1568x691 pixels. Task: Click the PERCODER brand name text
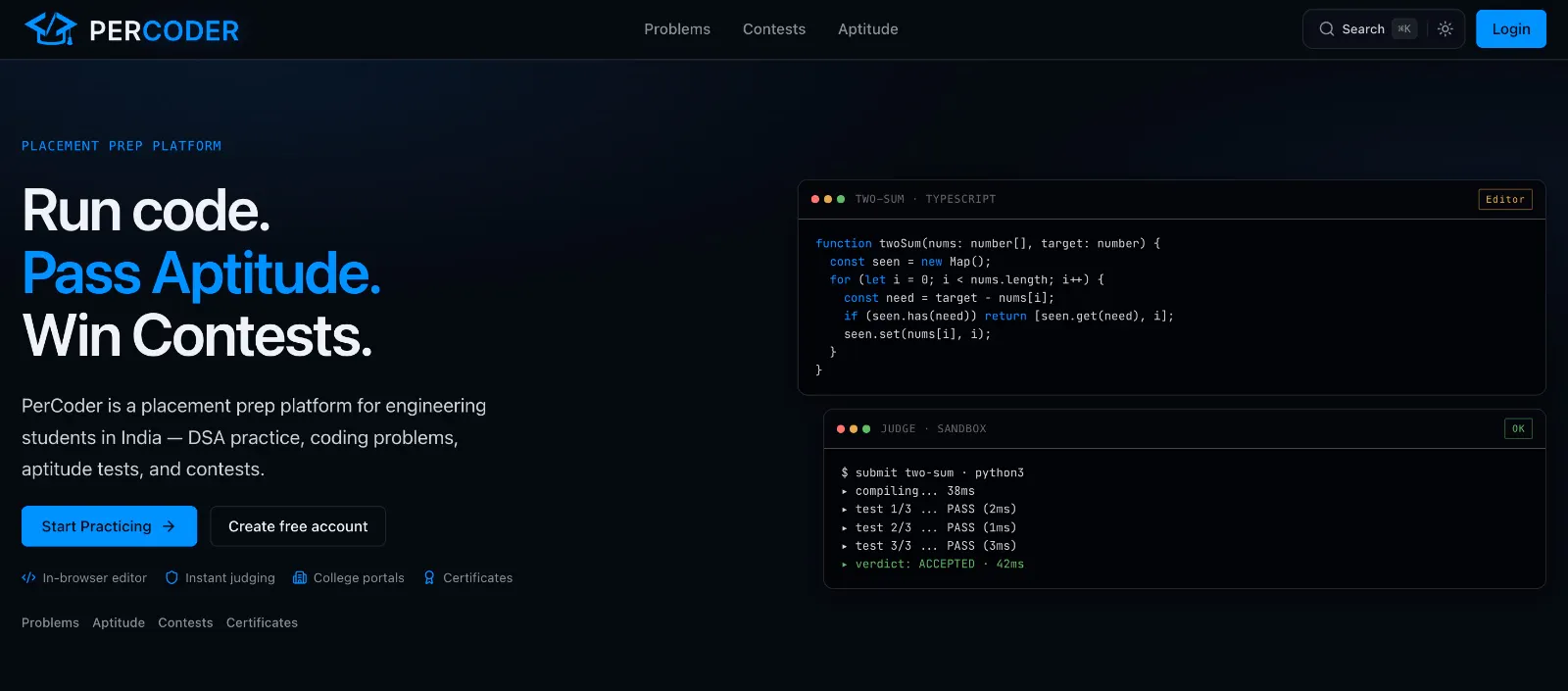pyautogui.click(x=164, y=30)
